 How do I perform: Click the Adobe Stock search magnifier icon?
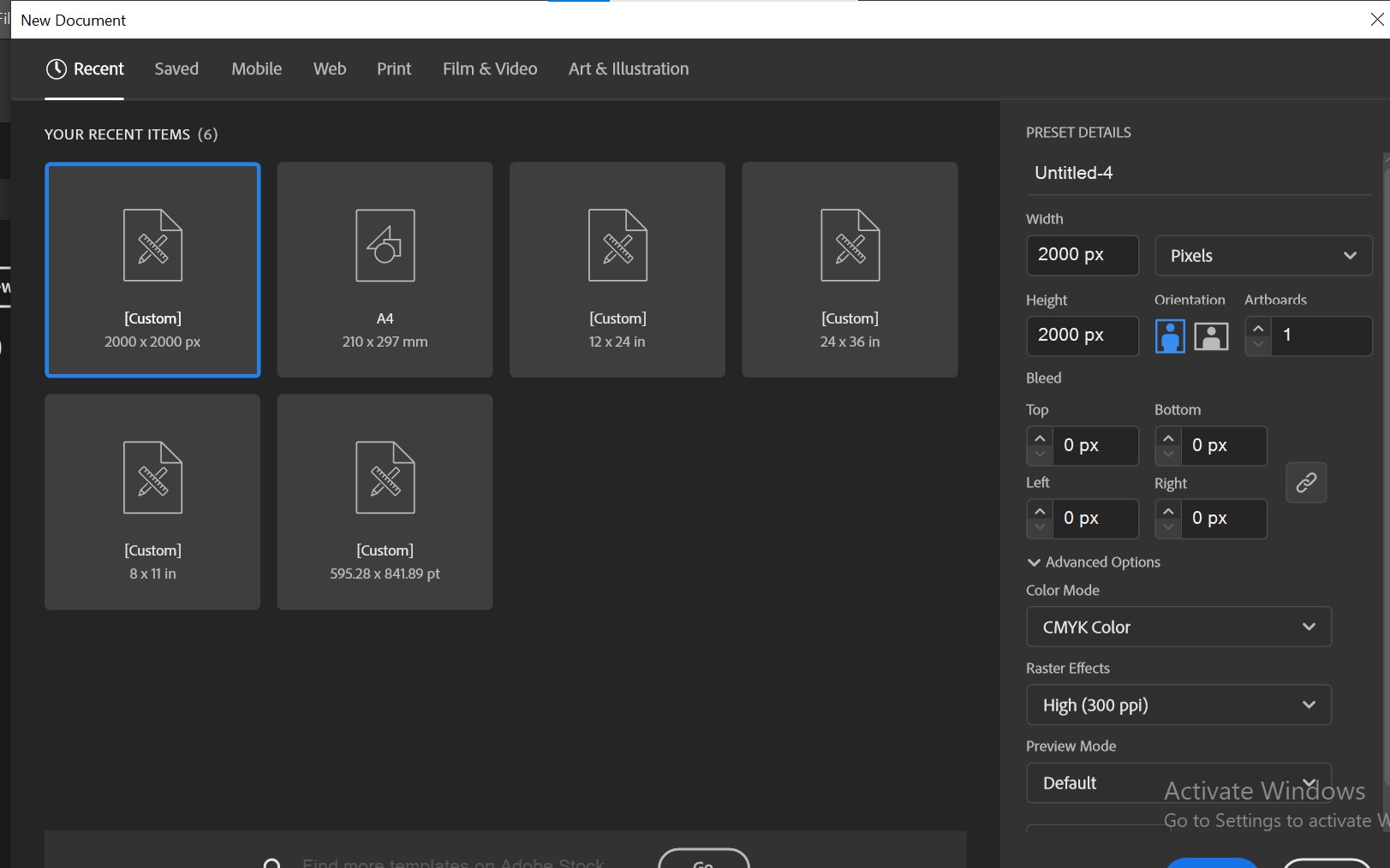(x=272, y=863)
